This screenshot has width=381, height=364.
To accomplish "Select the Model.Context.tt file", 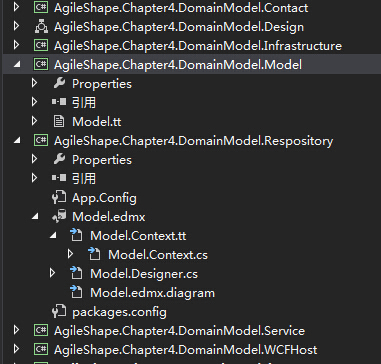I will pyautogui.click(x=138, y=236).
